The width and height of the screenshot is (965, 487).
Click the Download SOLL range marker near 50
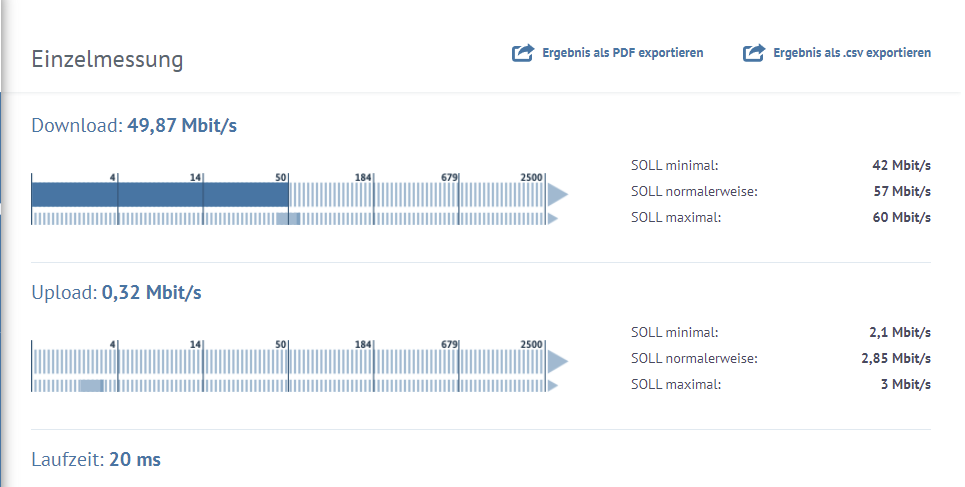pyautogui.click(x=288, y=218)
